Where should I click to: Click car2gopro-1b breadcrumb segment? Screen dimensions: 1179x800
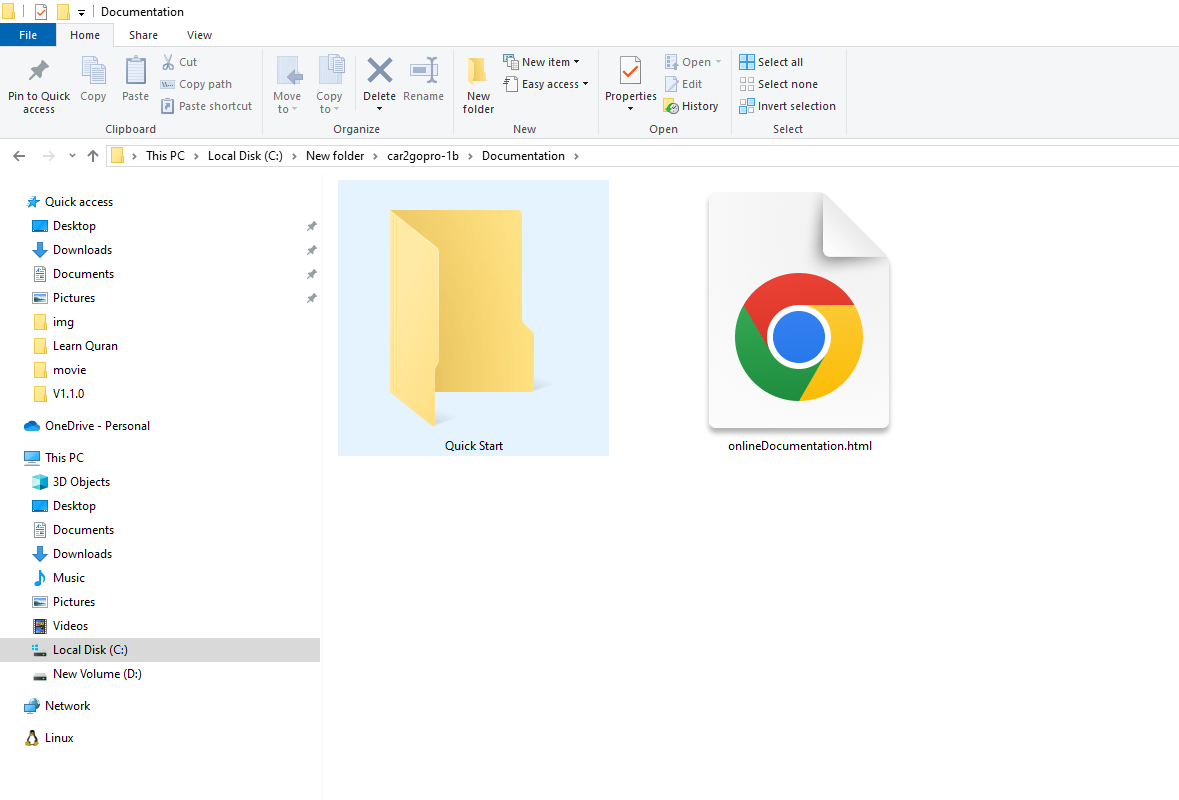click(423, 156)
